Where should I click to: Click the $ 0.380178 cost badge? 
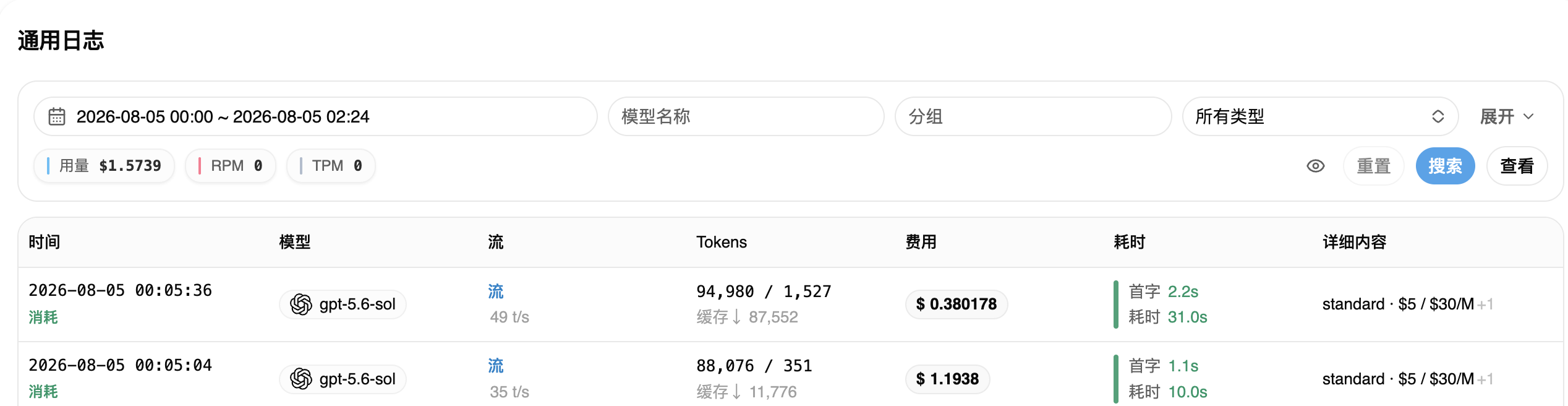click(x=957, y=304)
